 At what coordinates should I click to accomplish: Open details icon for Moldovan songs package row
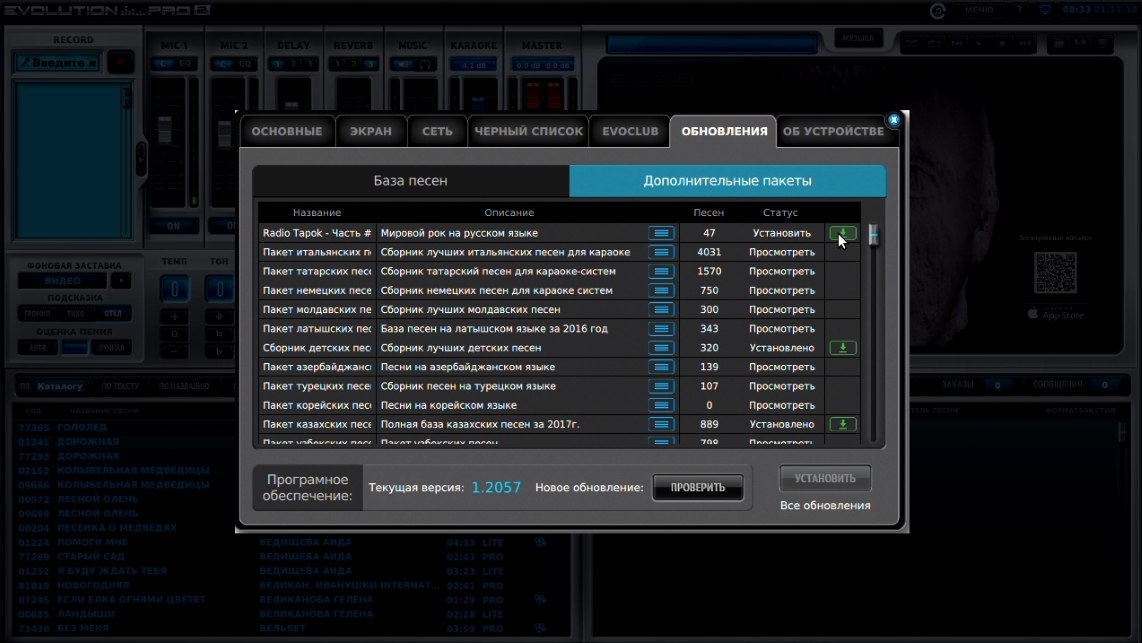point(661,309)
